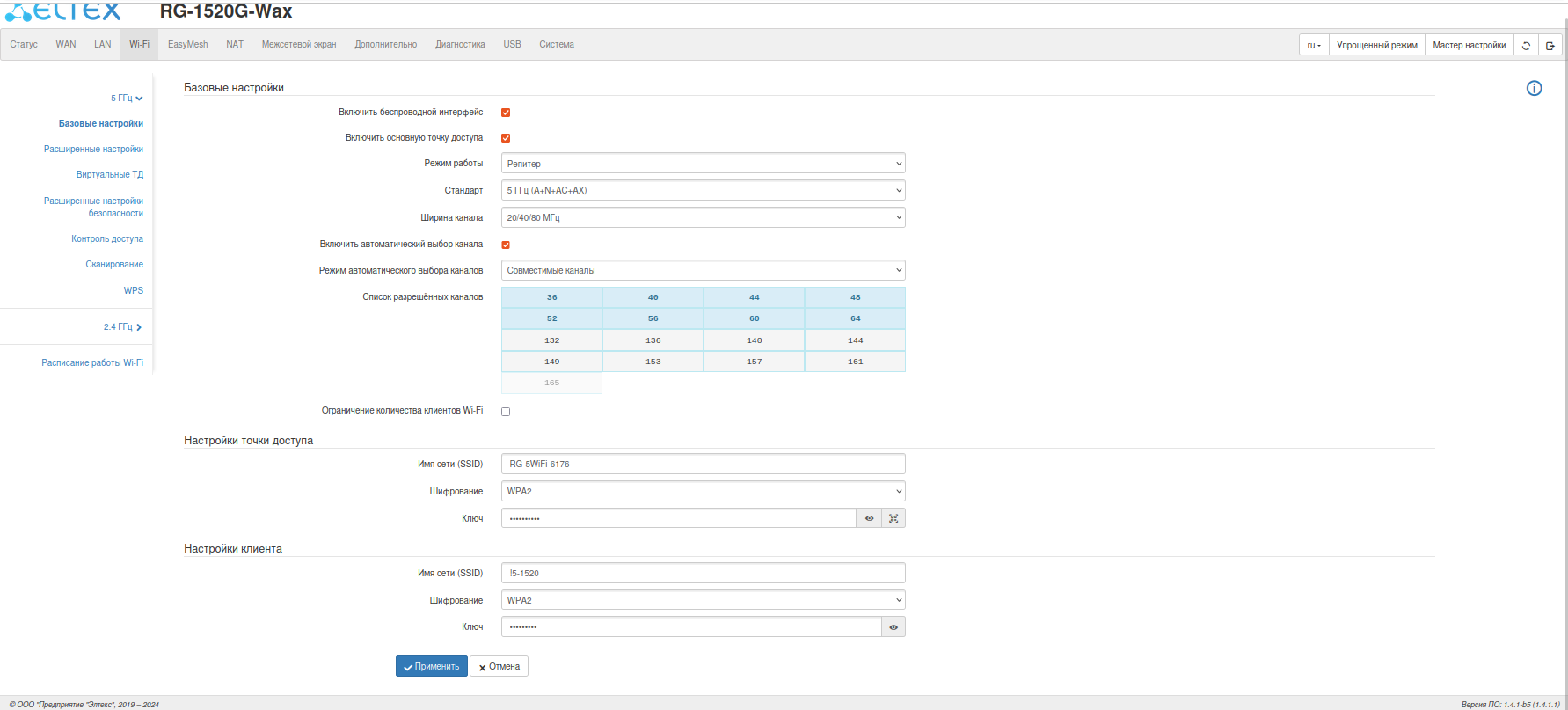Toggle allowed channel 64
Image resolution: width=1568 pixels, height=710 pixels.
coord(855,318)
